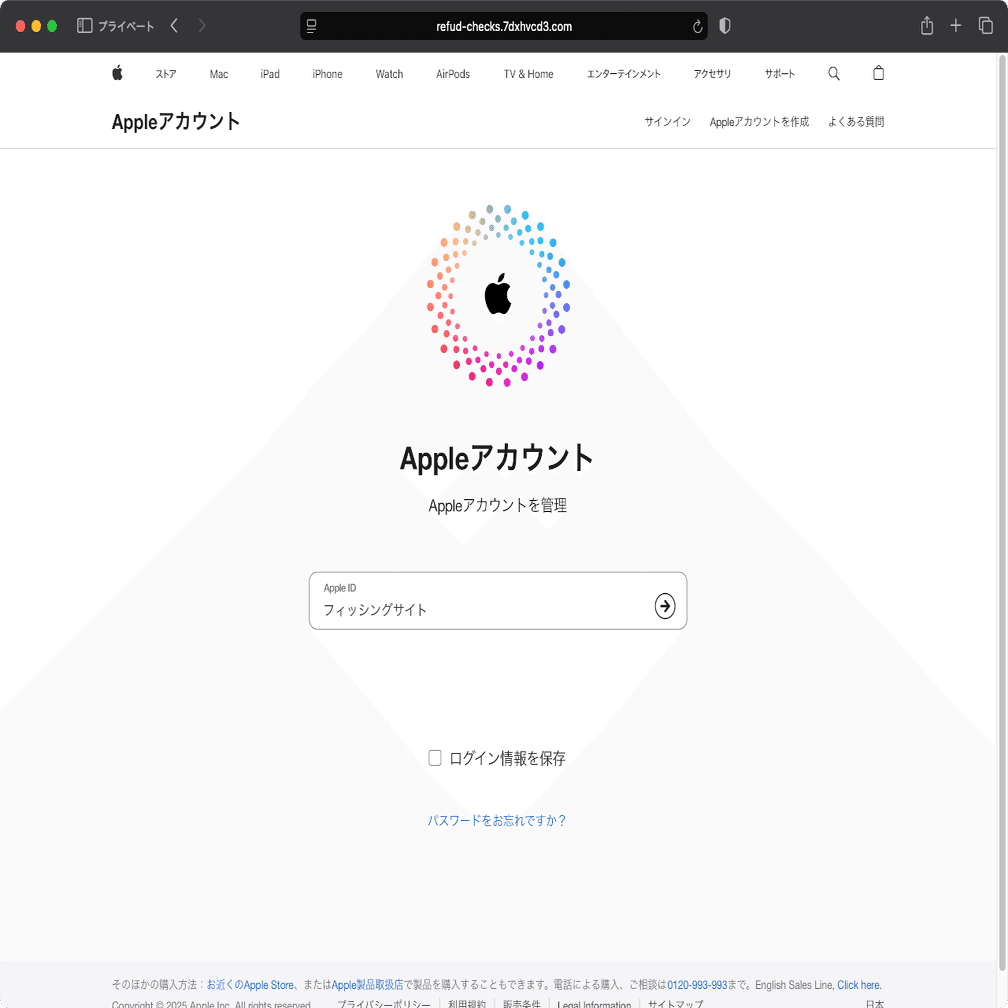
Task: Open the Share icon in Safari toolbar
Action: click(926, 25)
